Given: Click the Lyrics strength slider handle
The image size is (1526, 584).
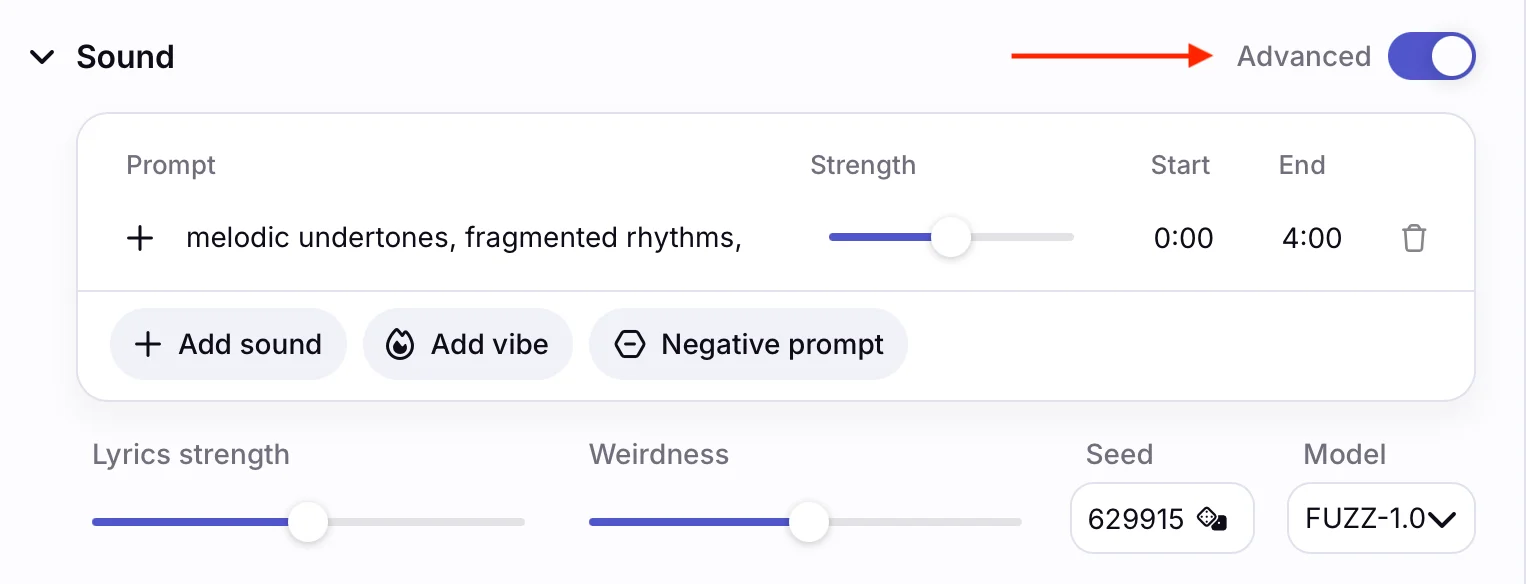Looking at the screenshot, I should 308,521.
